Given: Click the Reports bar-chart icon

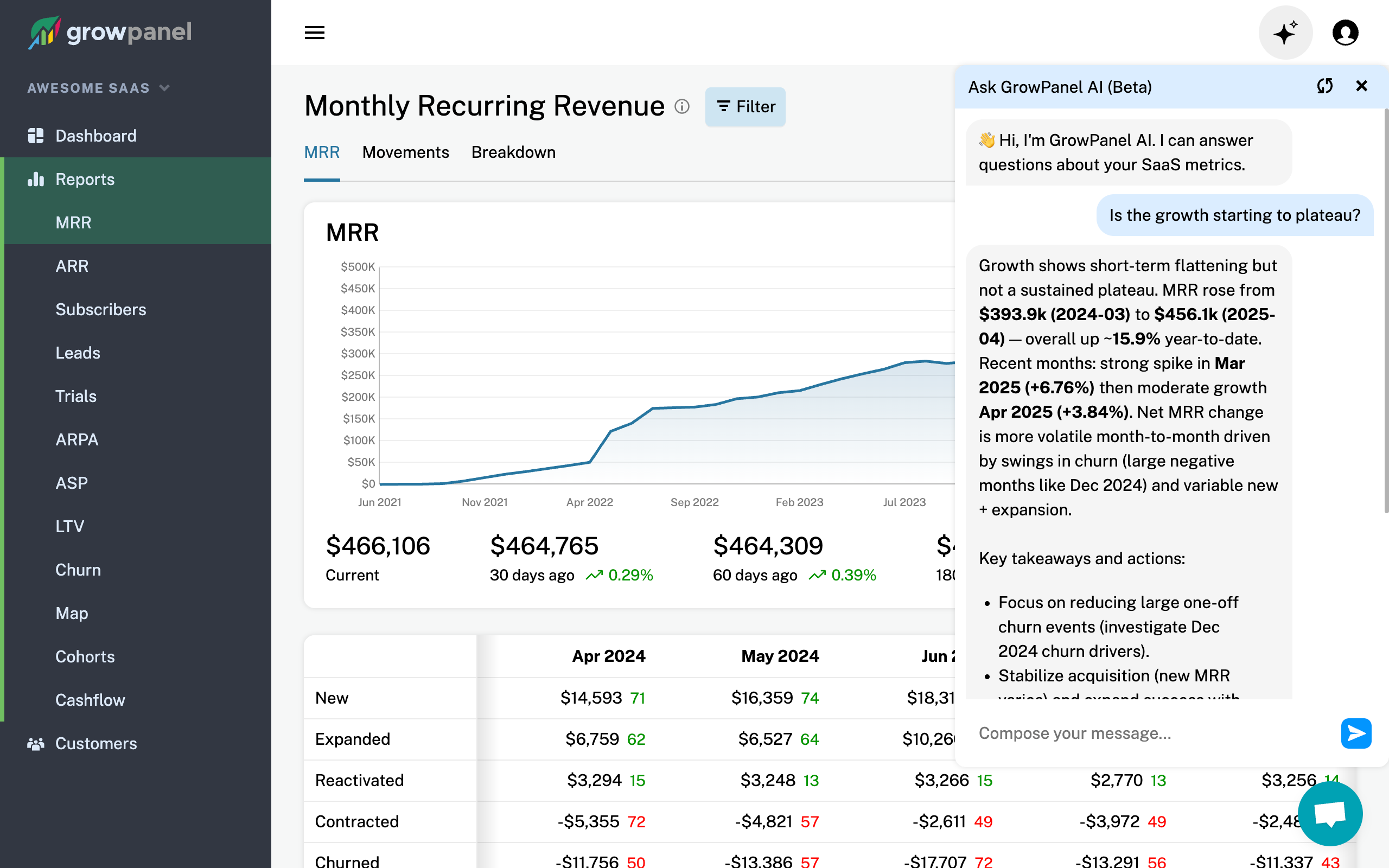Looking at the screenshot, I should [x=36, y=179].
